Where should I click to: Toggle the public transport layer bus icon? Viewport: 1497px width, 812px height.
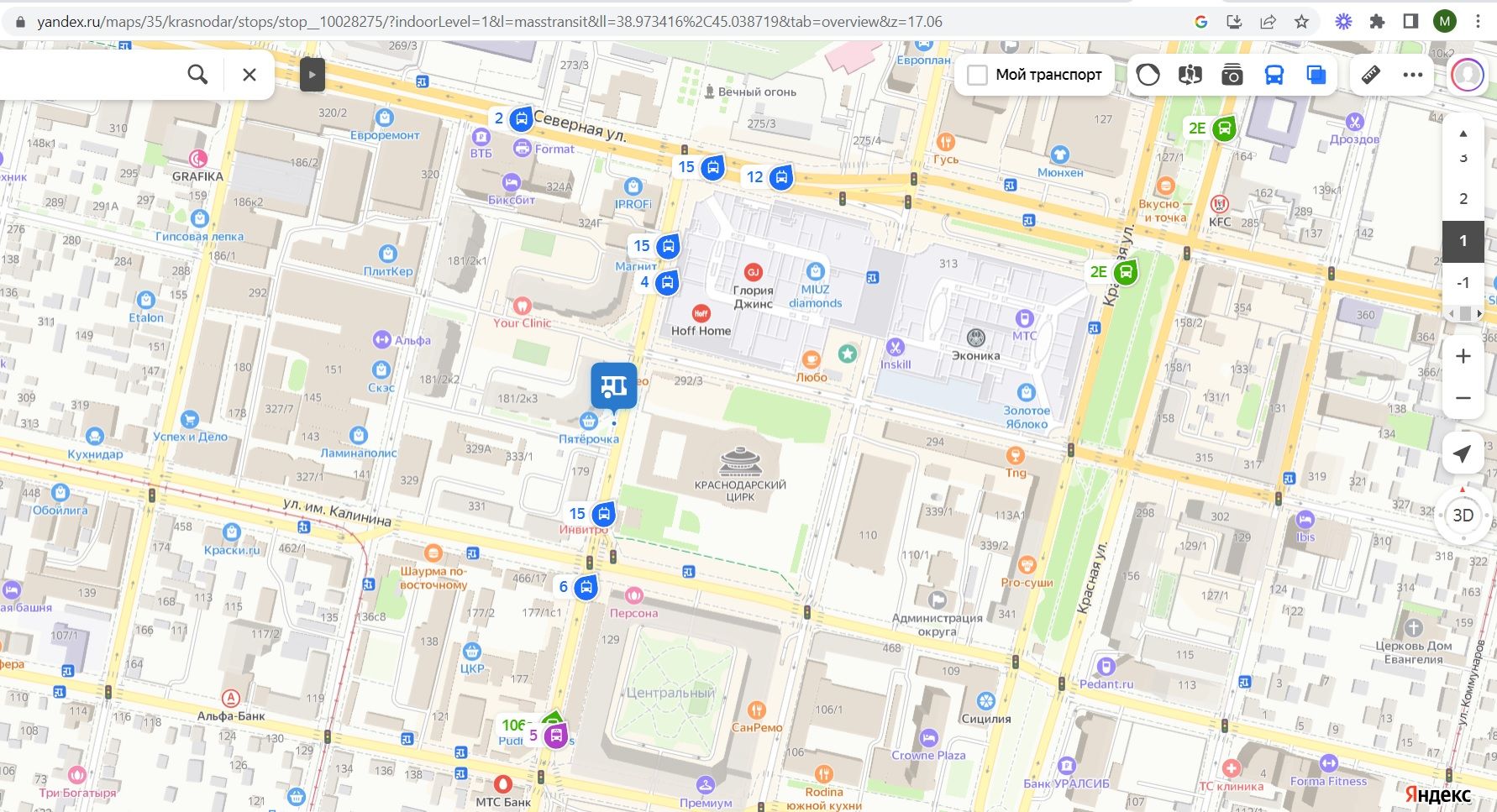pos(1274,75)
